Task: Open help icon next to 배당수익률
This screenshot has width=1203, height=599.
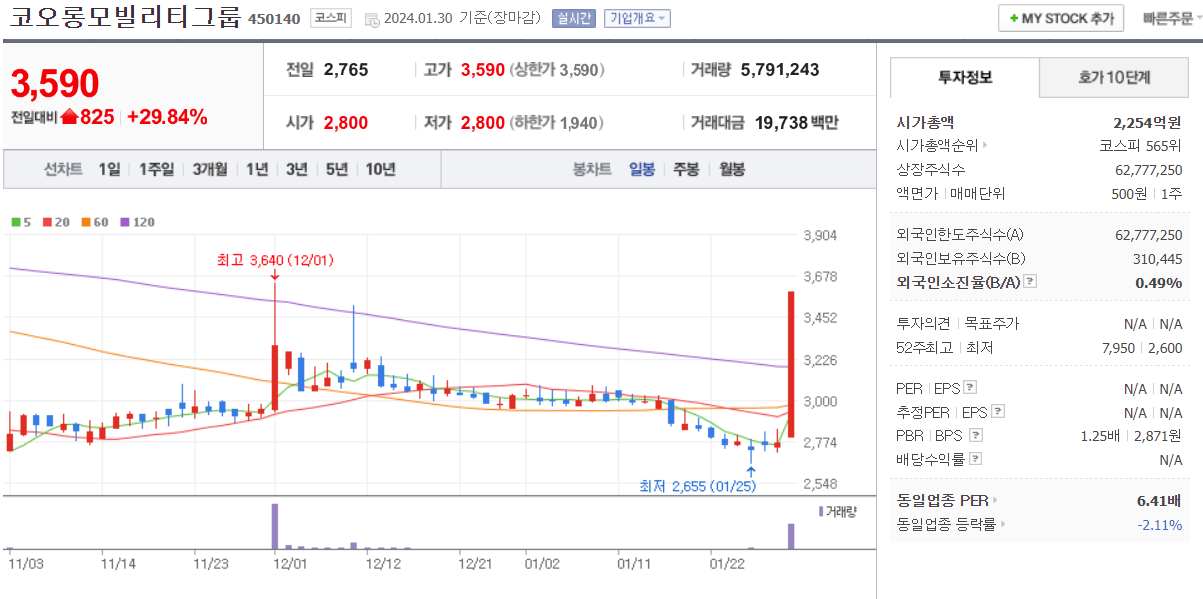Action: pyautogui.click(x=976, y=459)
